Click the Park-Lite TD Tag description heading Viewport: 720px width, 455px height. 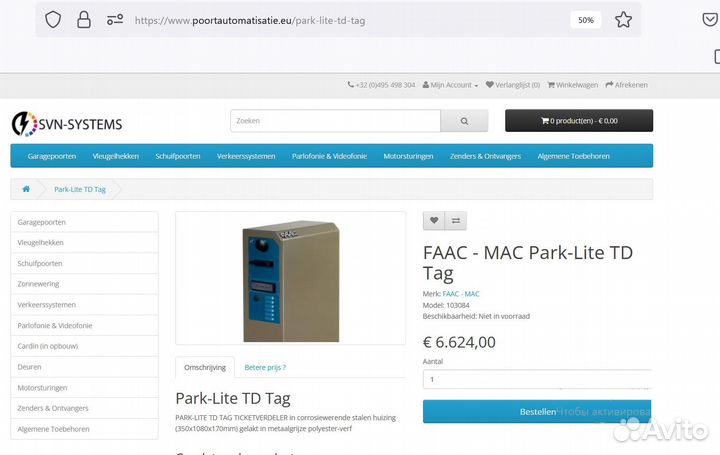[x=233, y=399]
